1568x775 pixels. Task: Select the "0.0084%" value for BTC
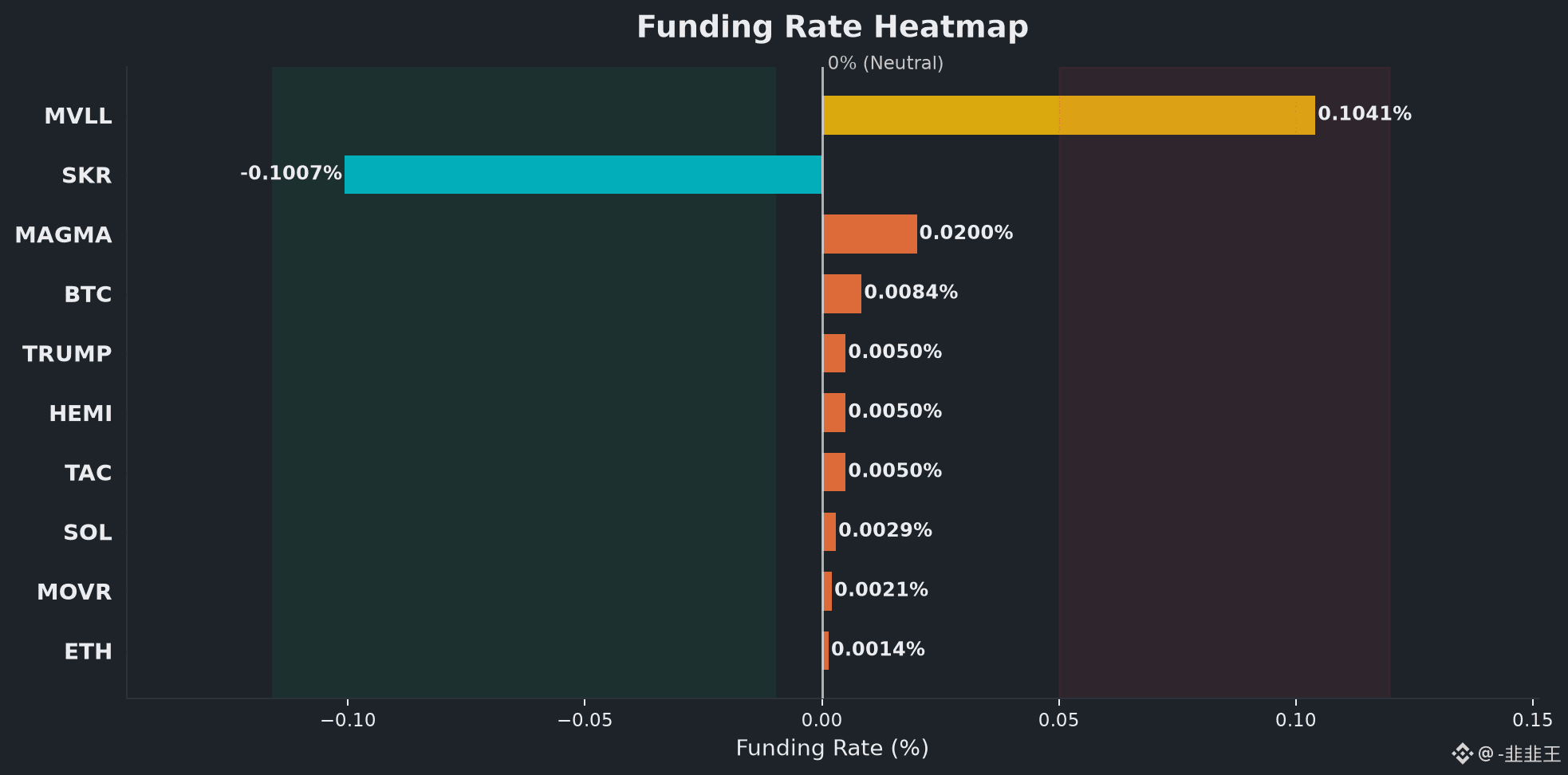click(911, 293)
